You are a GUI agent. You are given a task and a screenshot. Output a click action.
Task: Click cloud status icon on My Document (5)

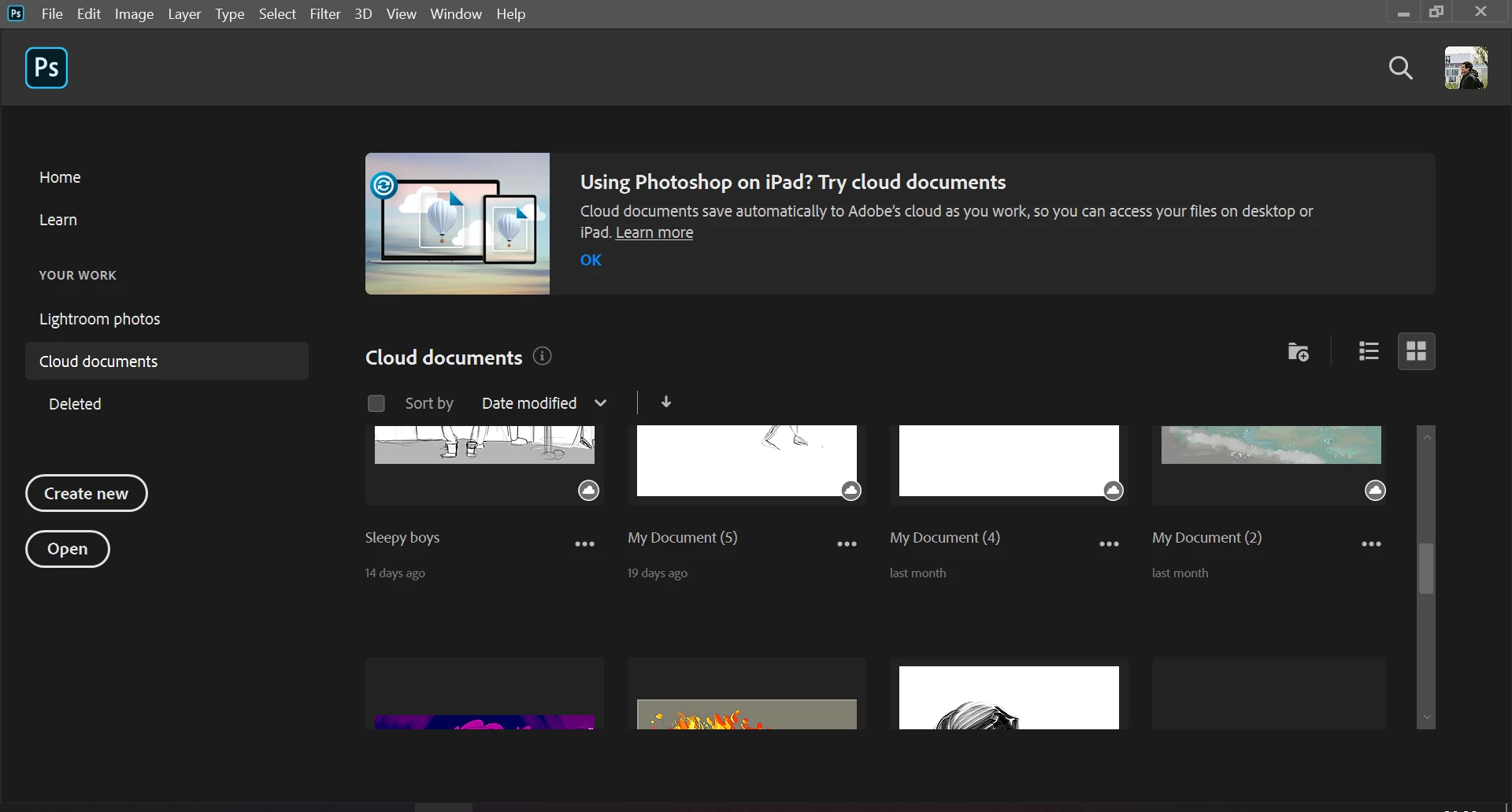tap(850, 491)
